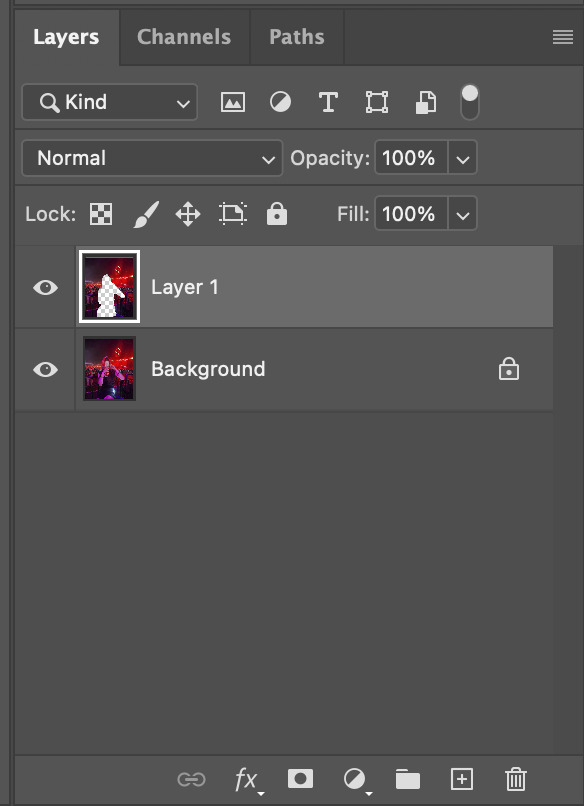584x806 pixels.
Task: Create new fill or adjustment layer
Action: [x=357, y=781]
